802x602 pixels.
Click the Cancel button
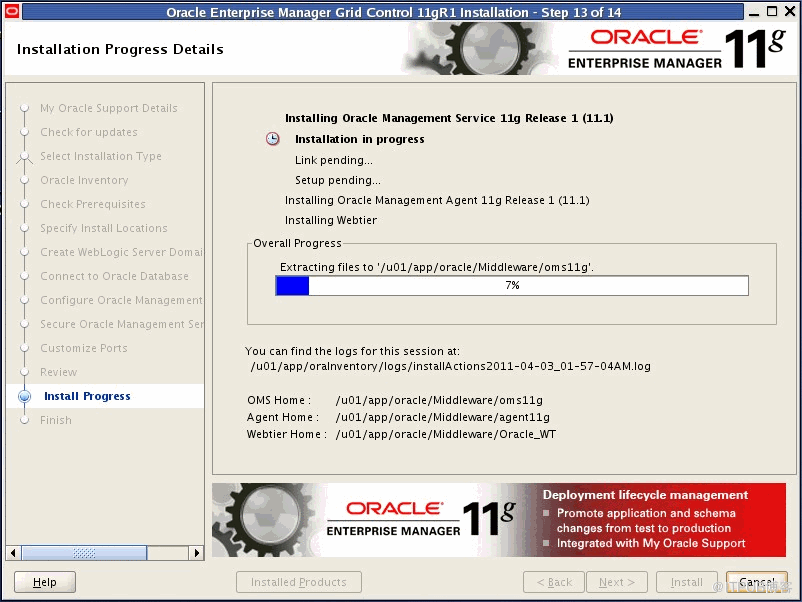tap(756, 582)
